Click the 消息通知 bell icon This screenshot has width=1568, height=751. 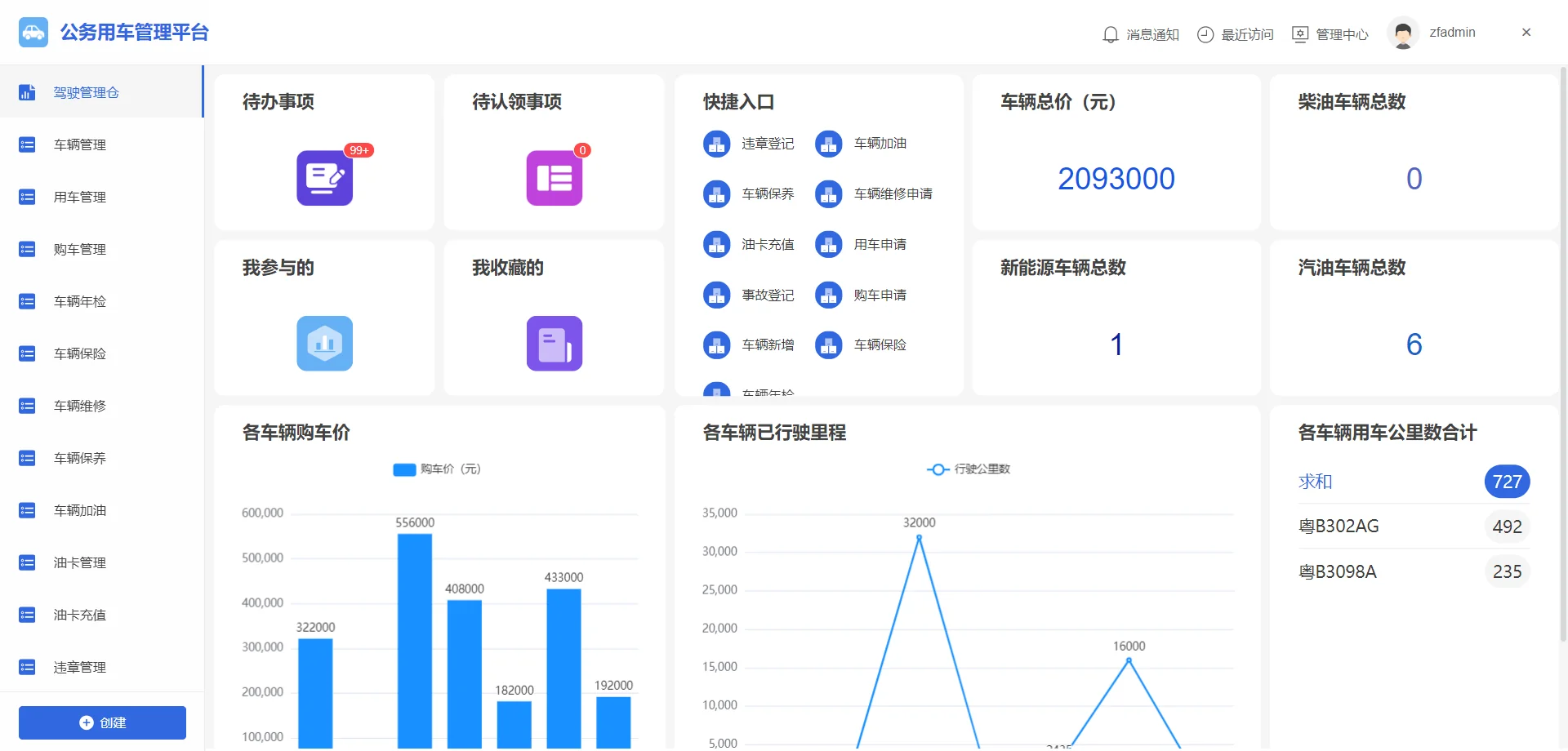pyautogui.click(x=1111, y=34)
